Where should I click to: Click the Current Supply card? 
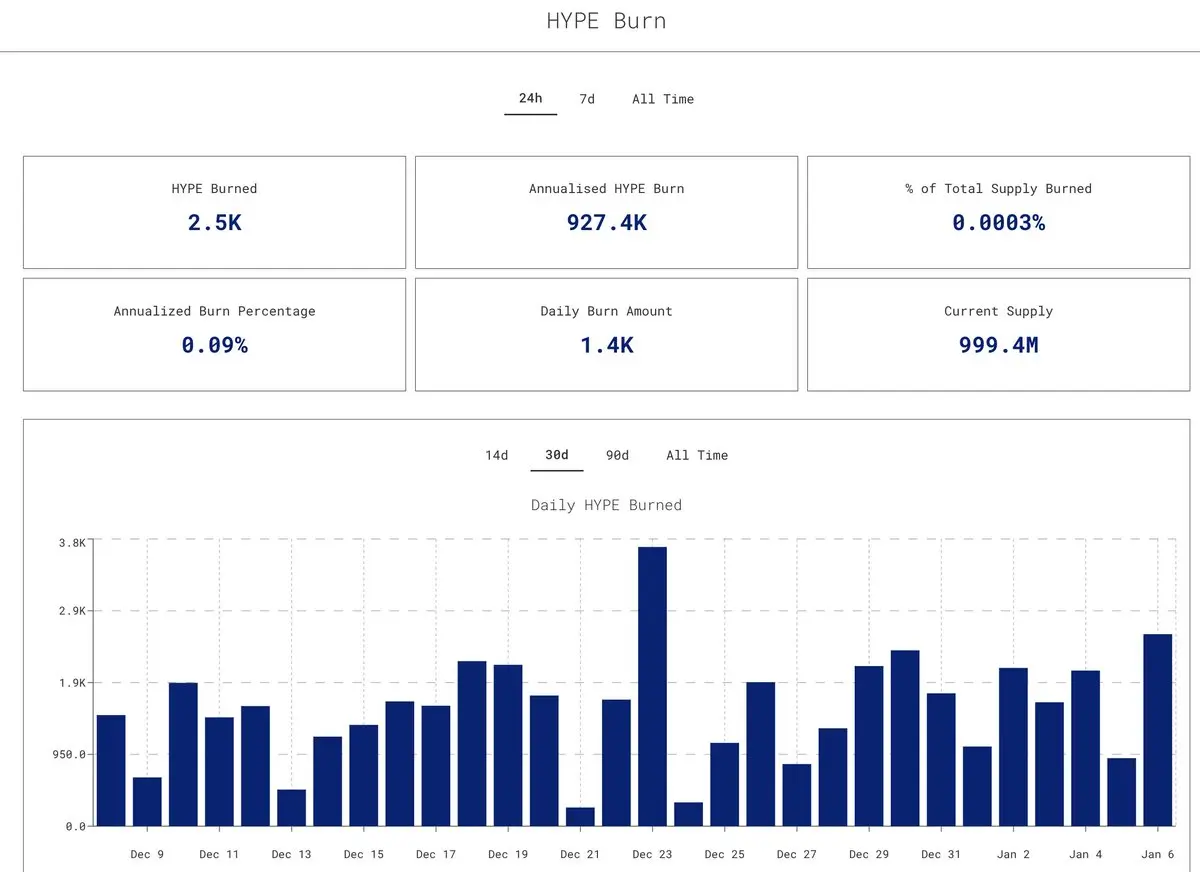pyautogui.click(x=998, y=334)
